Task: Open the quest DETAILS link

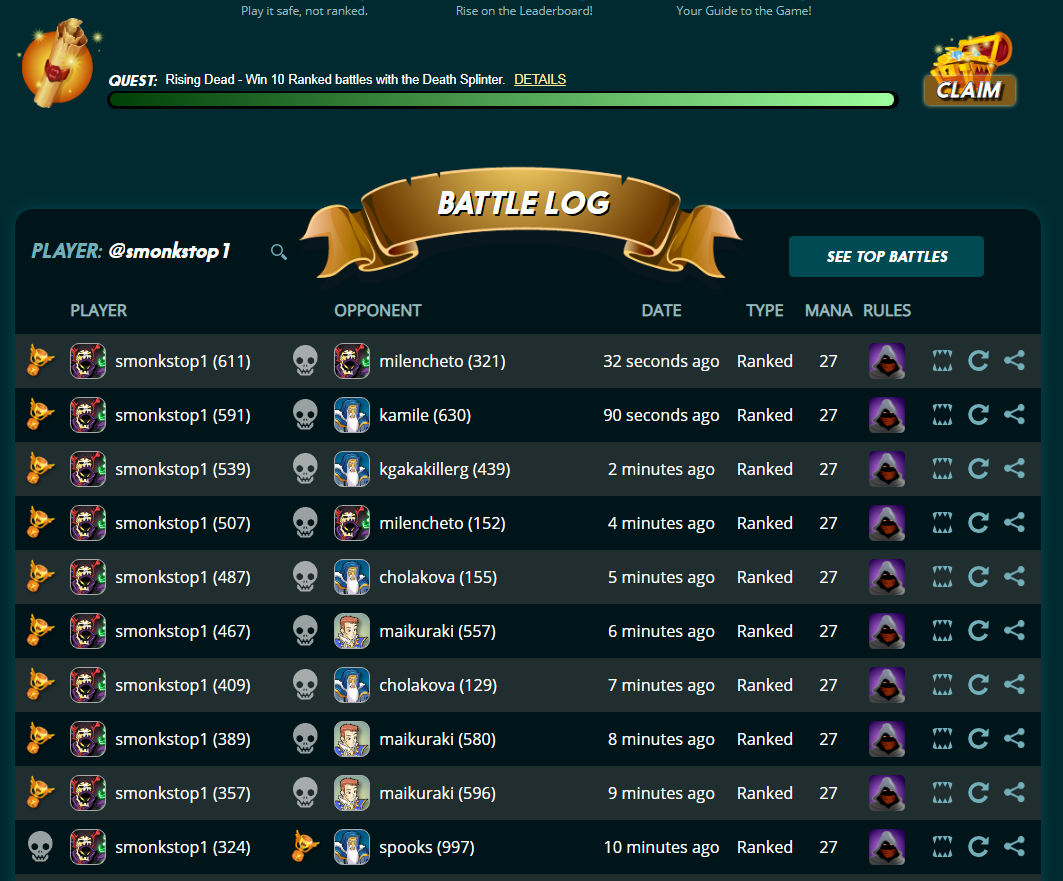Action: point(540,79)
